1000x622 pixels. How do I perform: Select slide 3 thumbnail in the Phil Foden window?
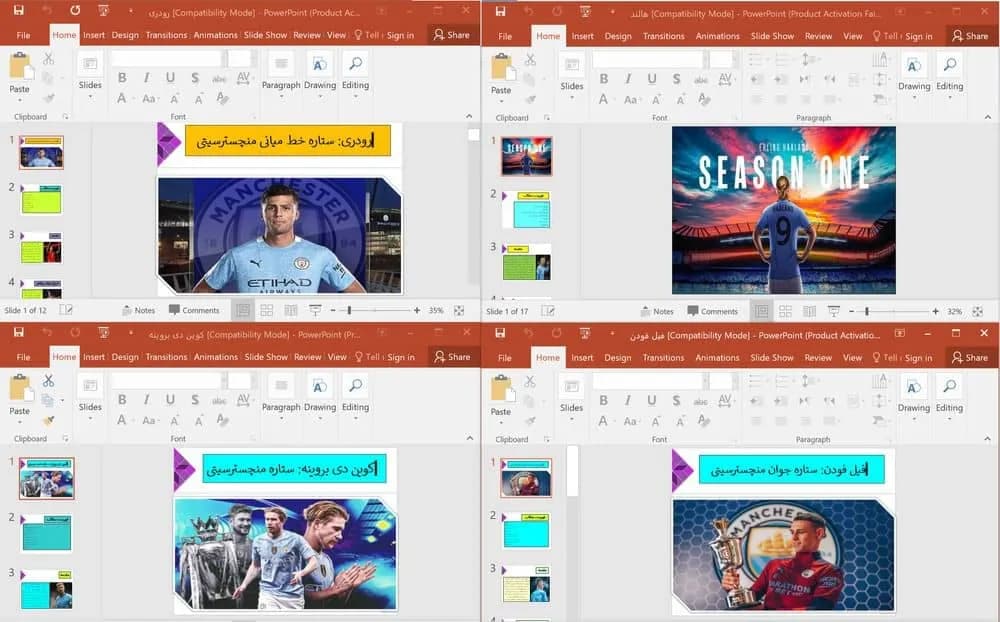point(526,584)
